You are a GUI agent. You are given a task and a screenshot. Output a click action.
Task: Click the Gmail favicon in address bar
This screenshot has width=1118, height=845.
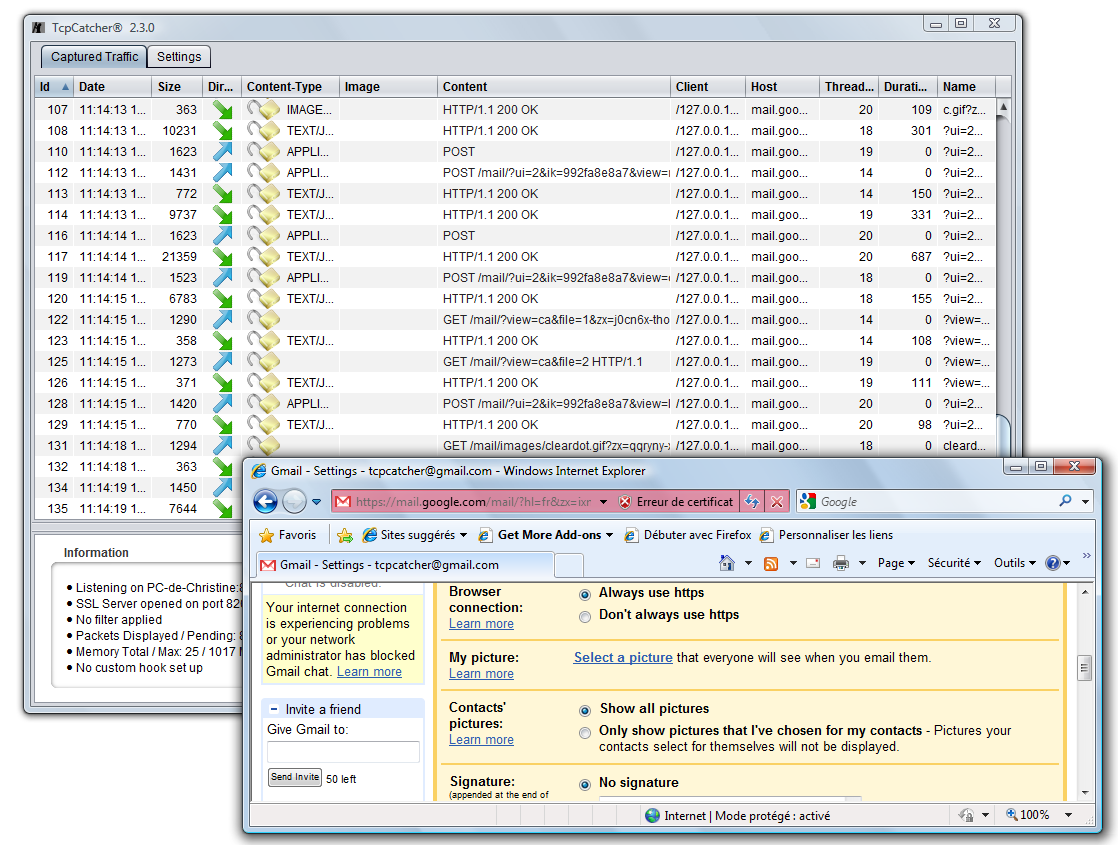pos(342,502)
